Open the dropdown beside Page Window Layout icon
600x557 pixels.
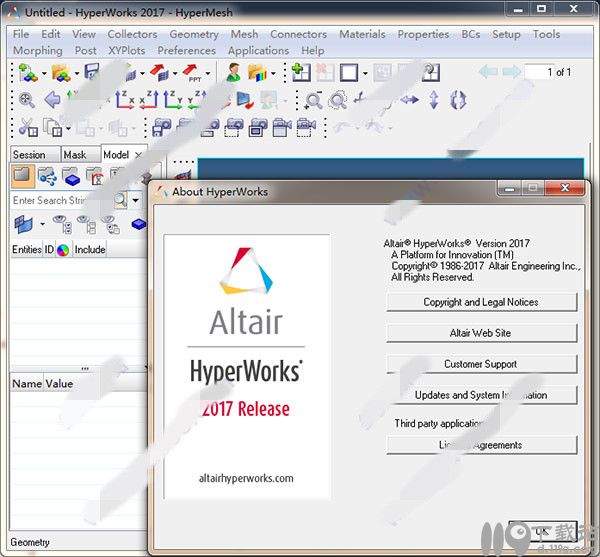(365, 73)
